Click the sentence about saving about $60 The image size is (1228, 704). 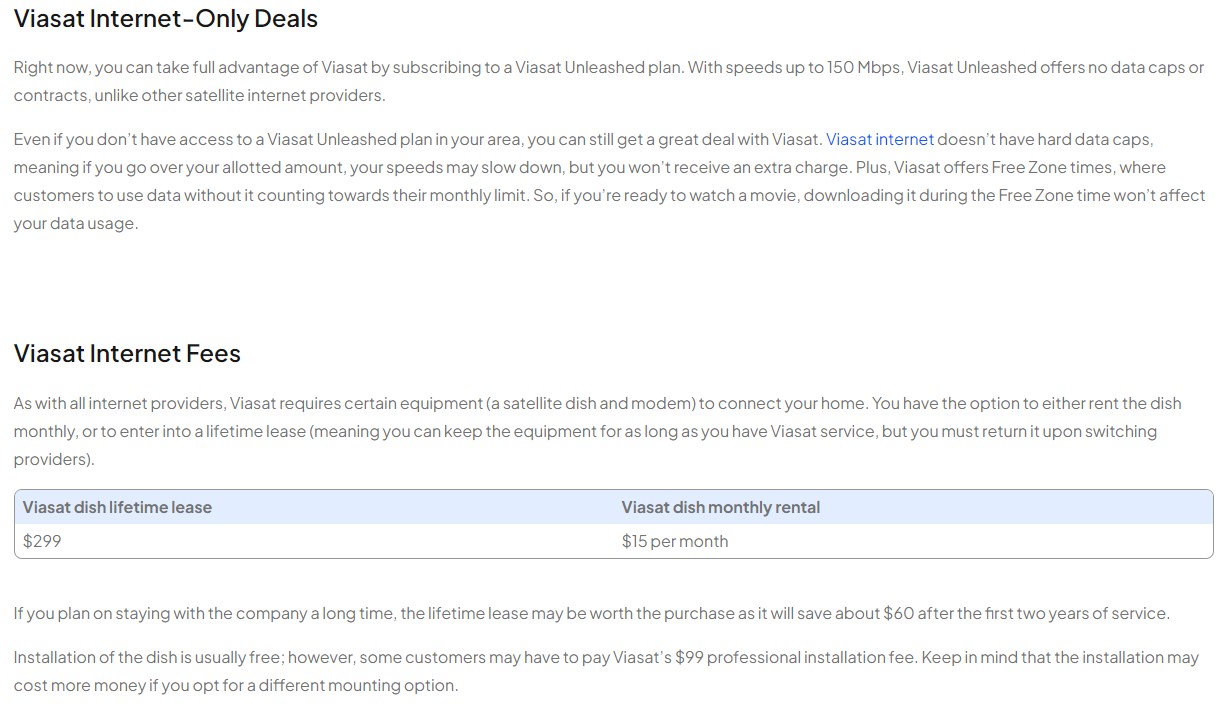click(x=592, y=613)
